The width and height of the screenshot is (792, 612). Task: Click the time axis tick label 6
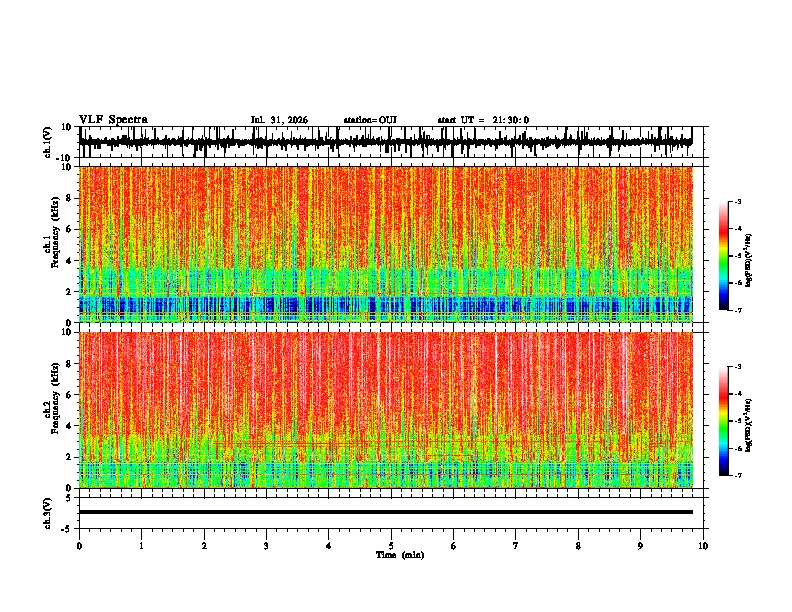[x=454, y=546]
